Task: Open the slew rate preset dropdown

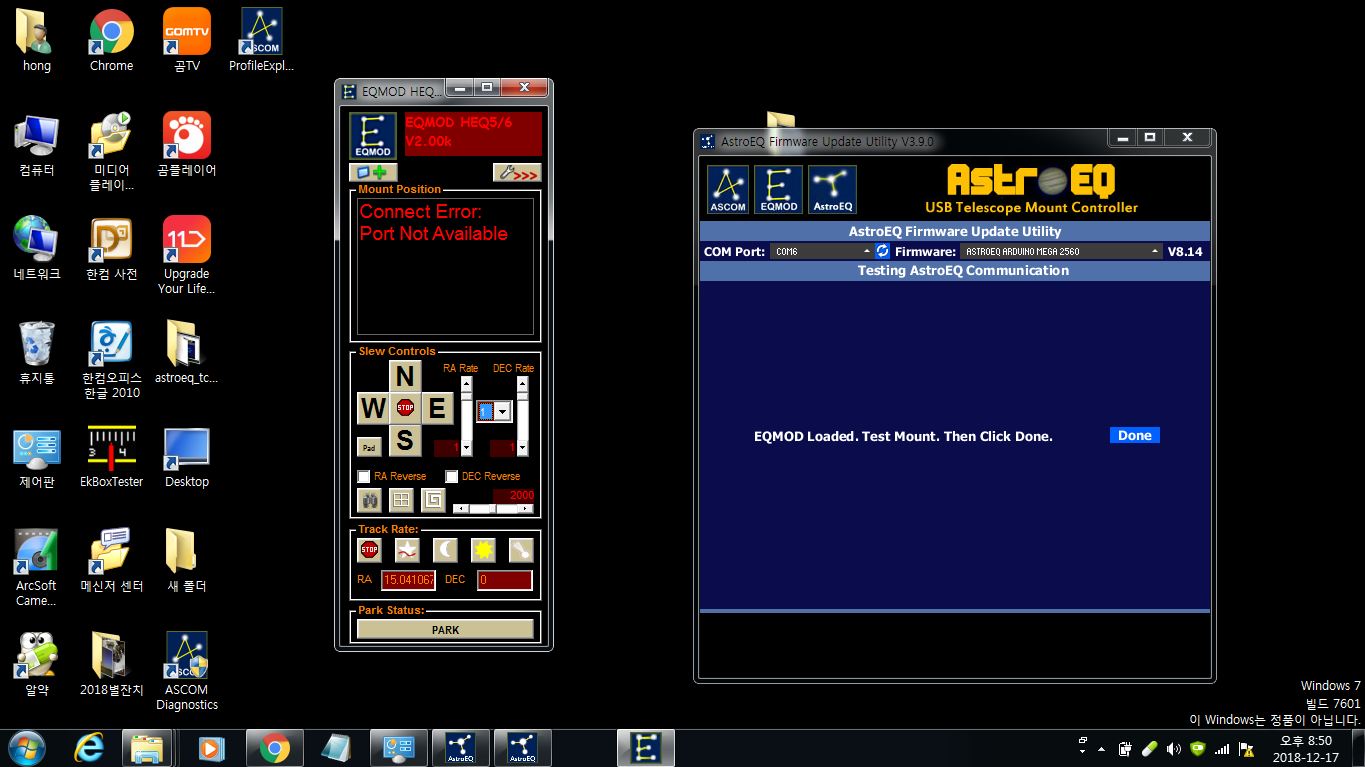Action: point(503,411)
